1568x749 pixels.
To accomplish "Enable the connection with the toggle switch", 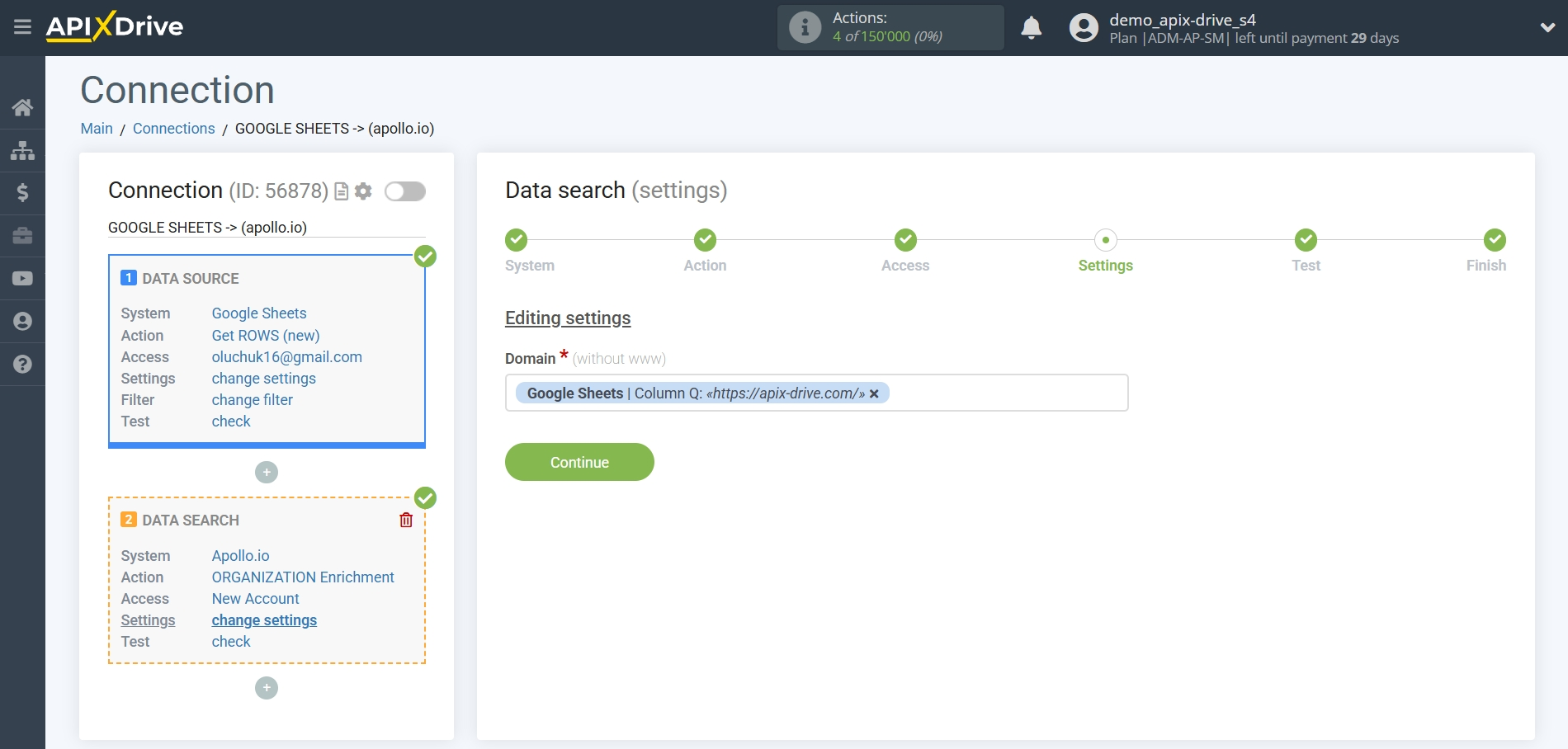I will 404,191.
